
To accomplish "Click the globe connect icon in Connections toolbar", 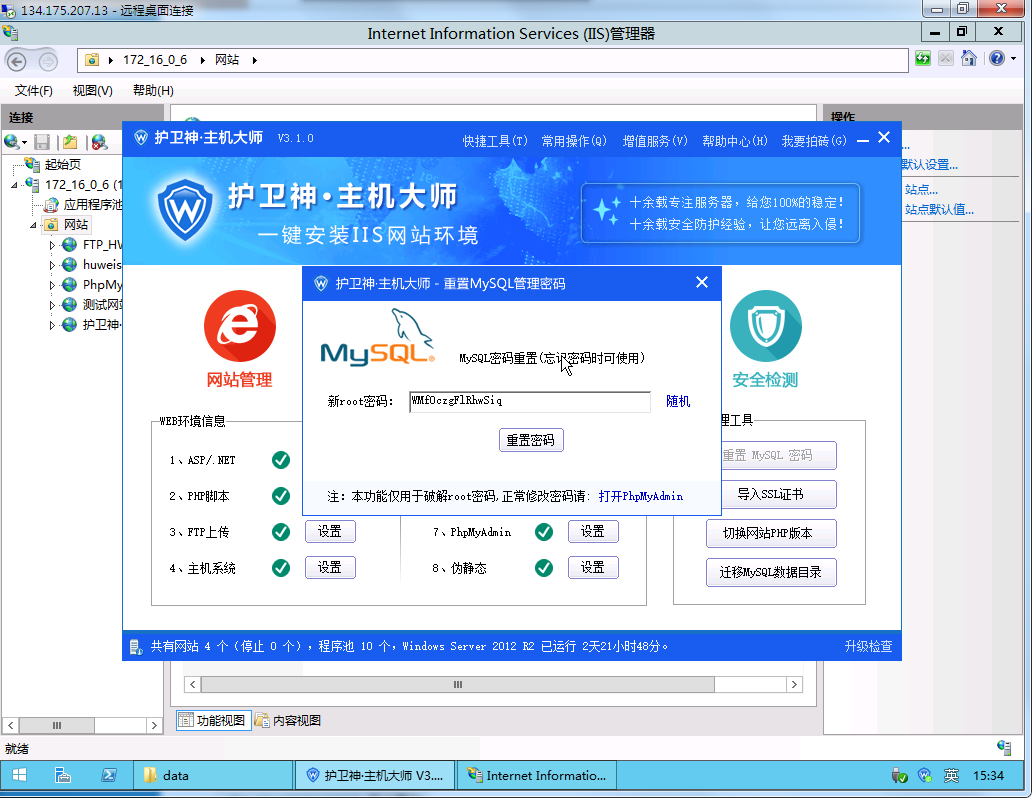I will 11,142.
